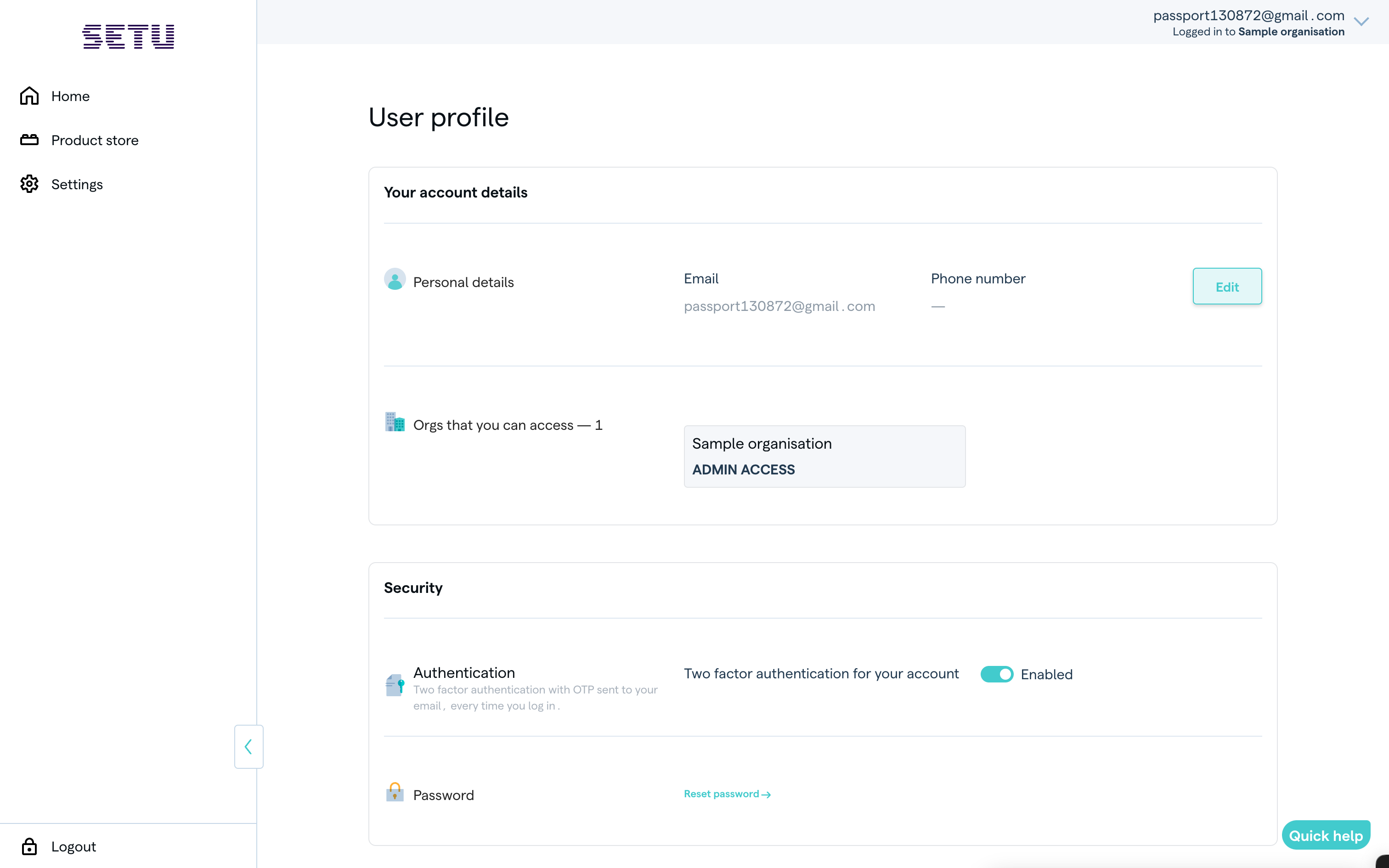The height and width of the screenshot is (868, 1389).
Task: Click Logout at the bottom of sidebar
Action: [73, 846]
